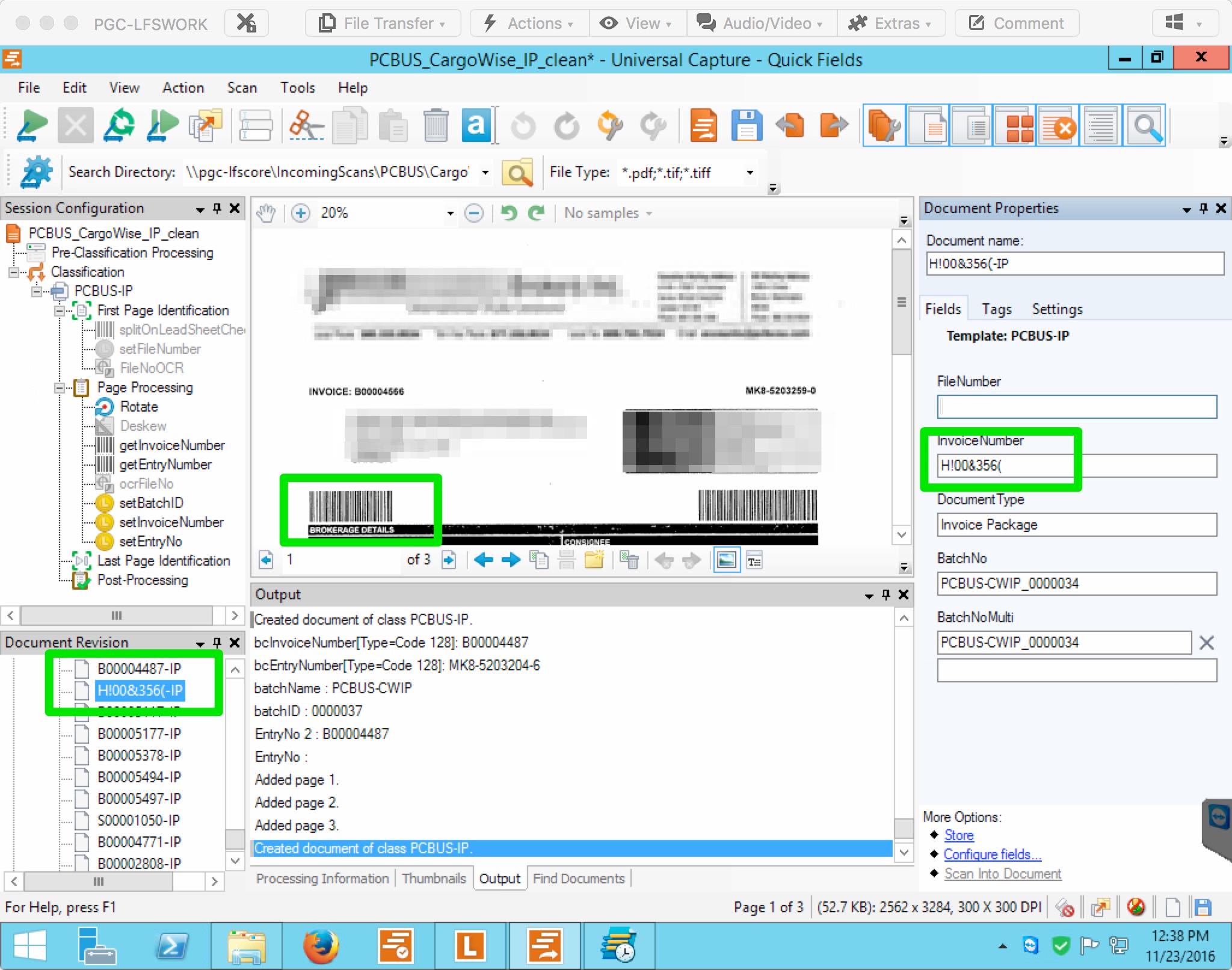Click the FileNumber input field

pyautogui.click(x=1076, y=407)
